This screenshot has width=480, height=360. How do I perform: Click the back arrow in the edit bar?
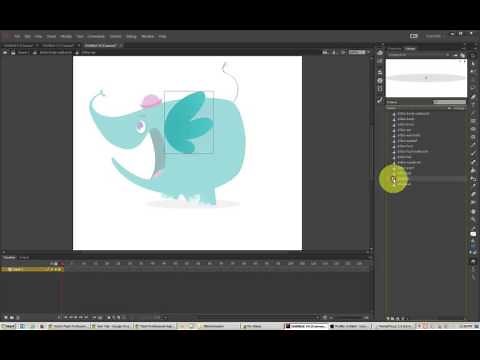point(5,52)
